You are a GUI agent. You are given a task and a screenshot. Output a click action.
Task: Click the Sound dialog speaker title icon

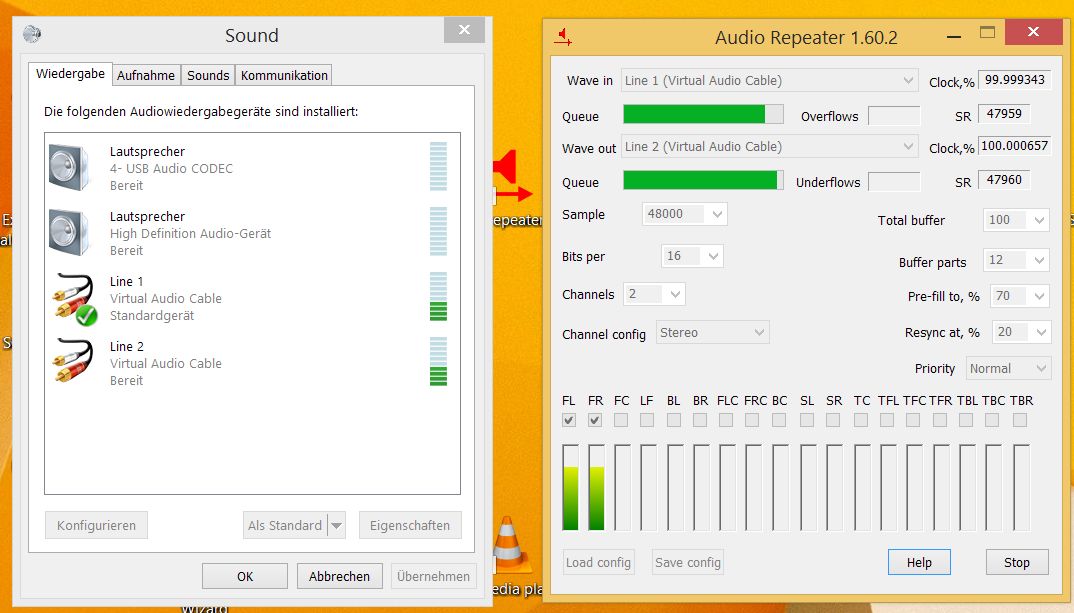pyautogui.click(x=32, y=34)
